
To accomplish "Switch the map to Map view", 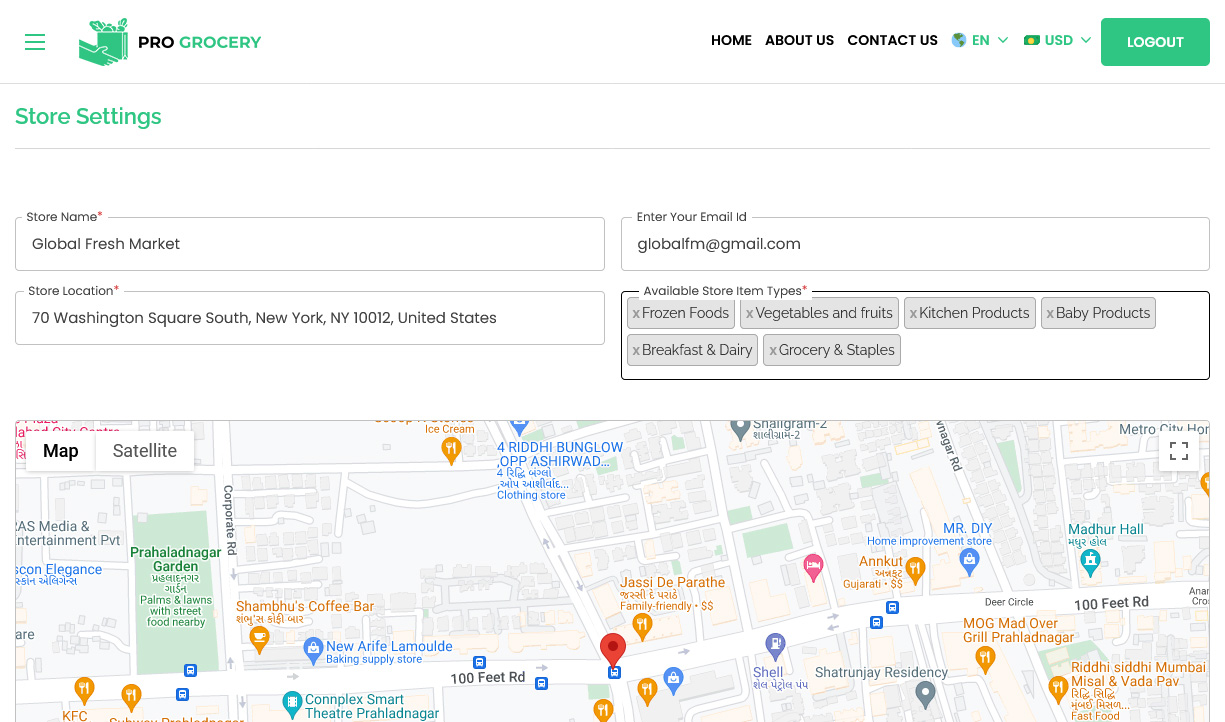I will (x=60, y=451).
